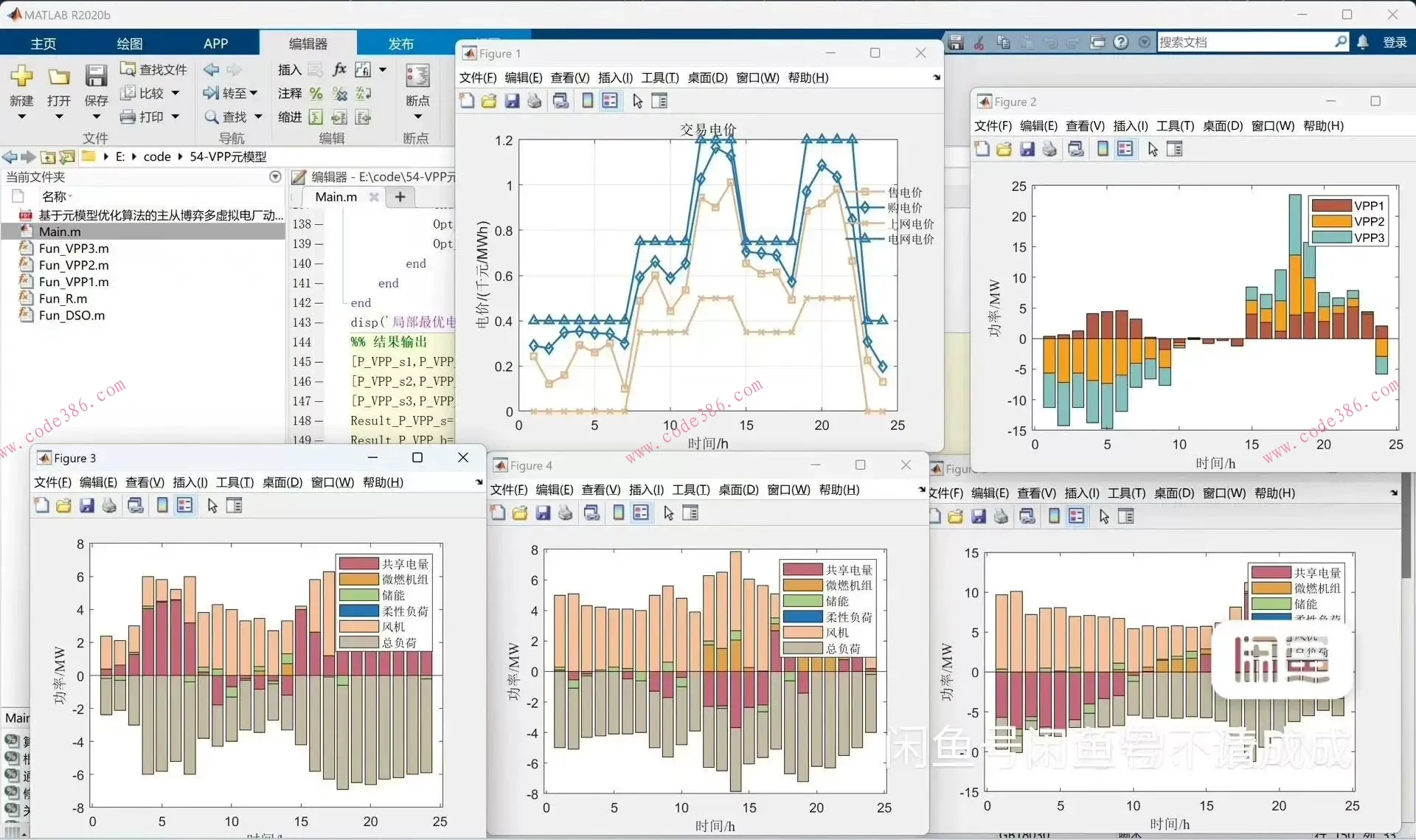The height and width of the screenshot is (840, 1416).
Task: Click the New (新建) file icon
Action: [x=21, y=77]
